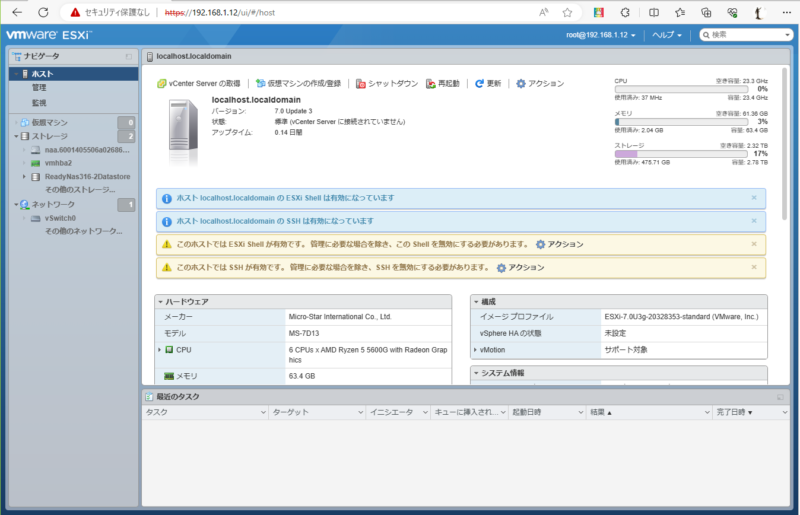This screenshot has width=800, height=515.
Task: Sort by イニシエータ column header
Action: (398, 412)
